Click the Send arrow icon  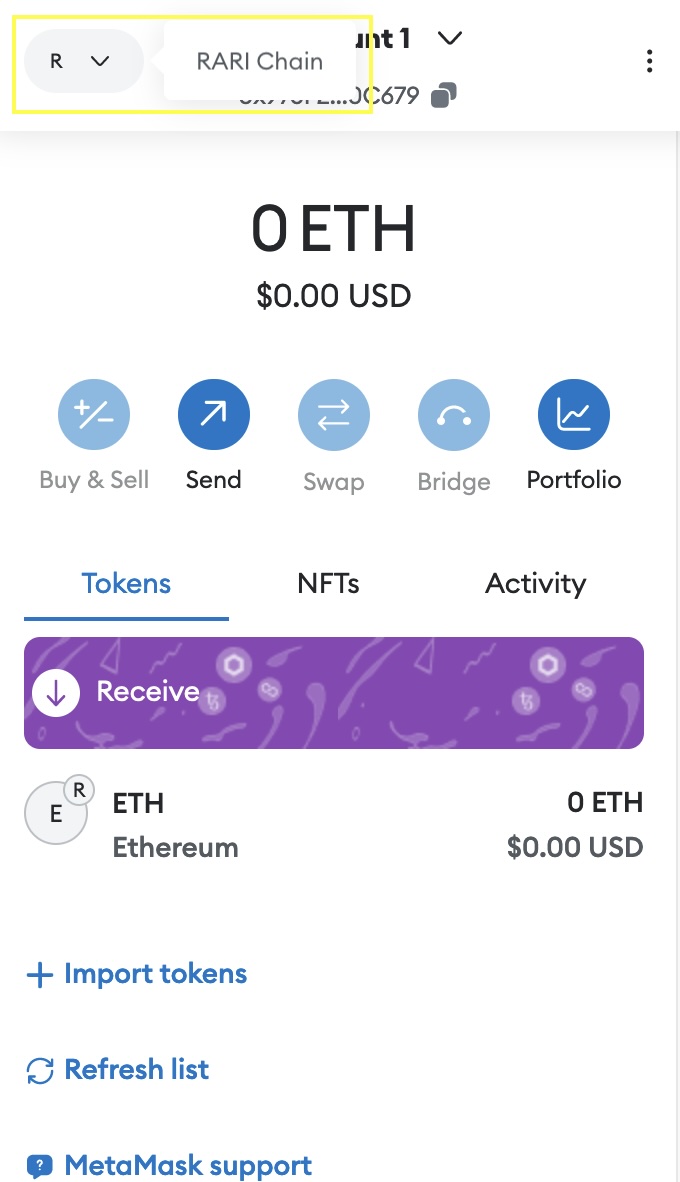point(214,414)
